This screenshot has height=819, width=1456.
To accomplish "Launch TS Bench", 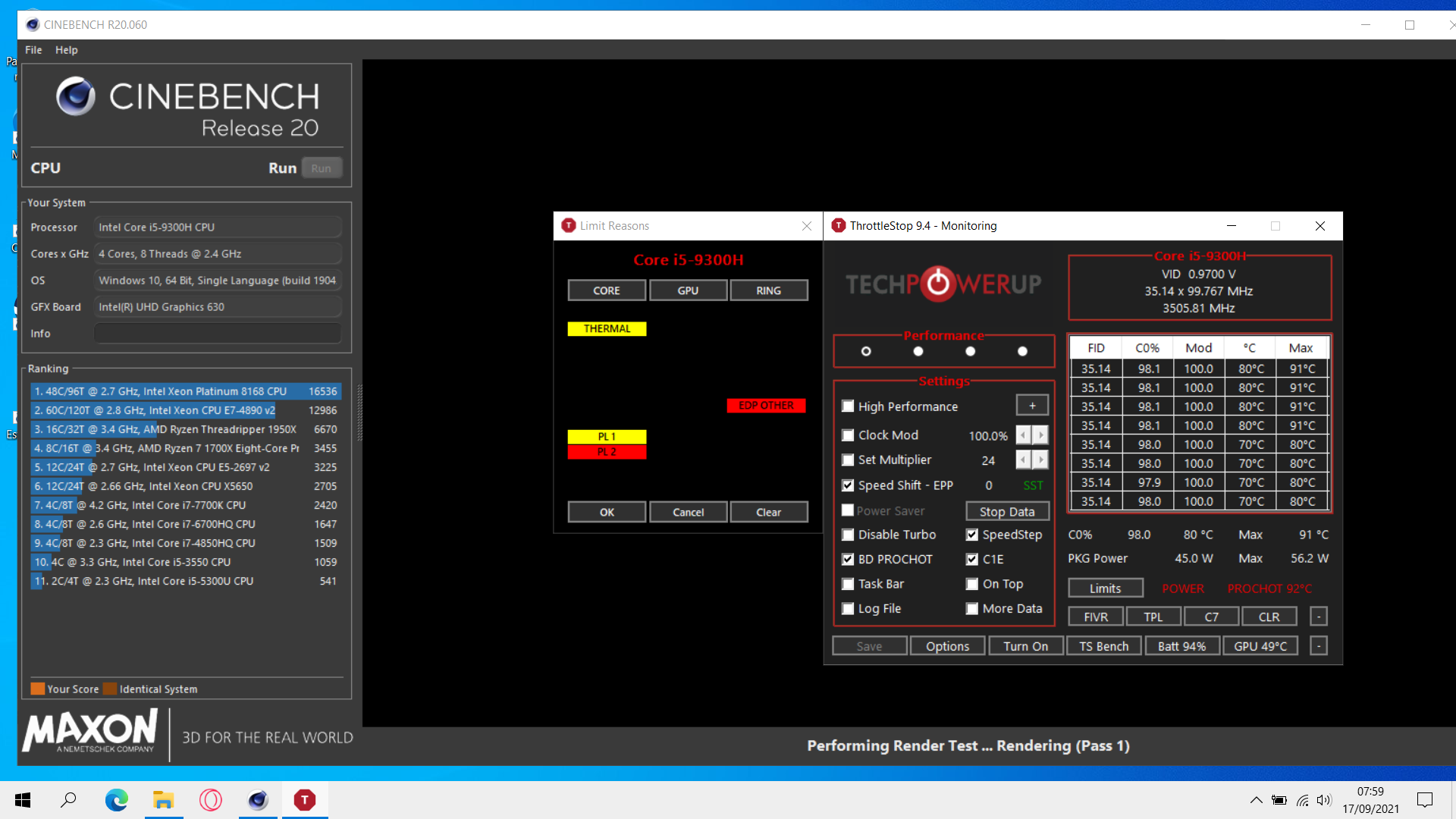I will [1103, 646].
